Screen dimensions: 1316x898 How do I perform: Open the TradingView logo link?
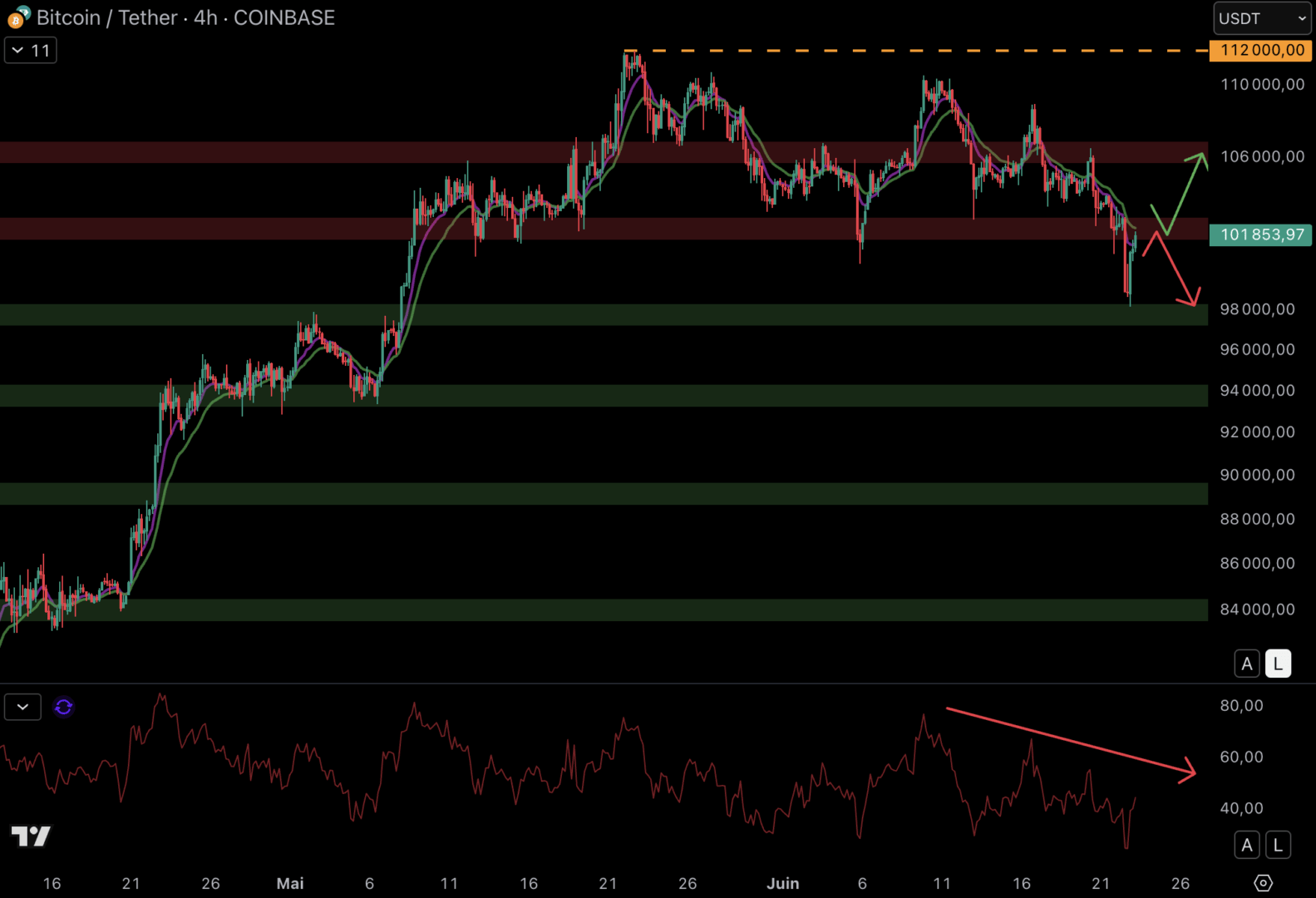pyautogui.click(x=31, y=836)
